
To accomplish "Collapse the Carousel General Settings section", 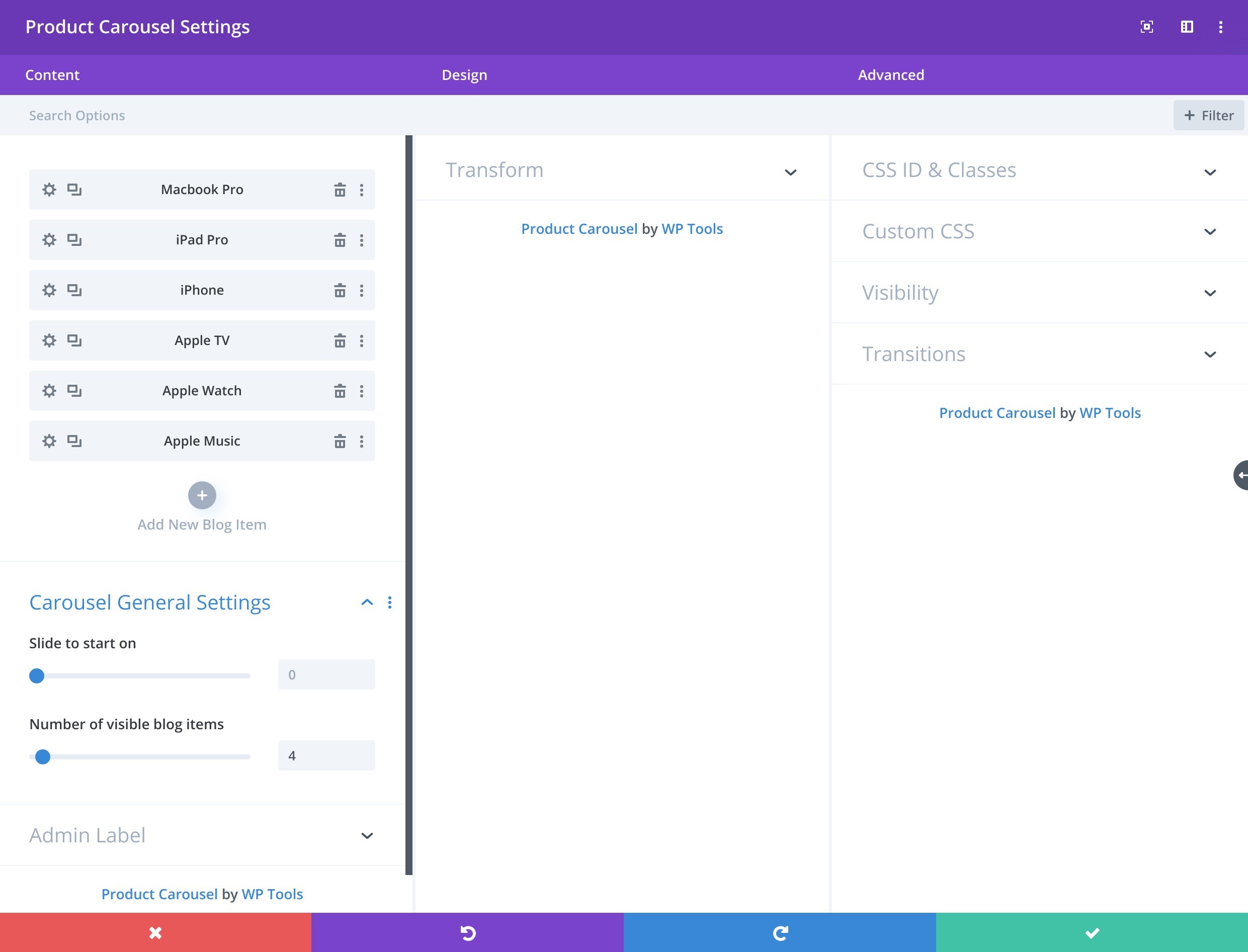I will pos(367,602).
